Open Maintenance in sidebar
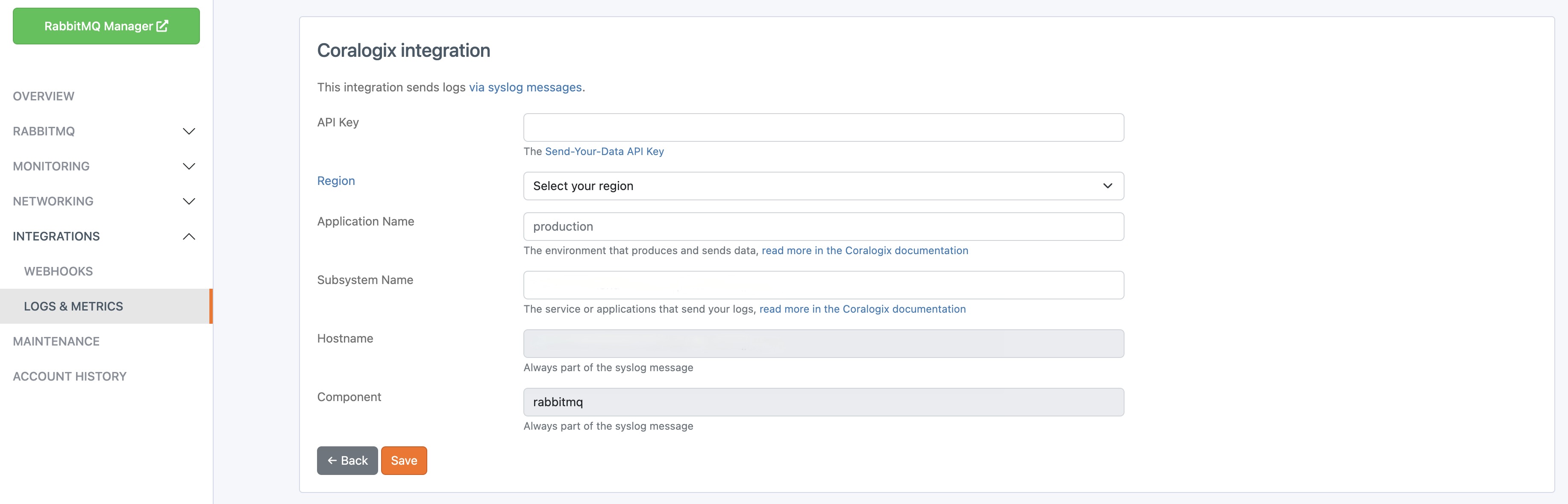The height and width of the screenshot is (504, 1568). [56, 341]
